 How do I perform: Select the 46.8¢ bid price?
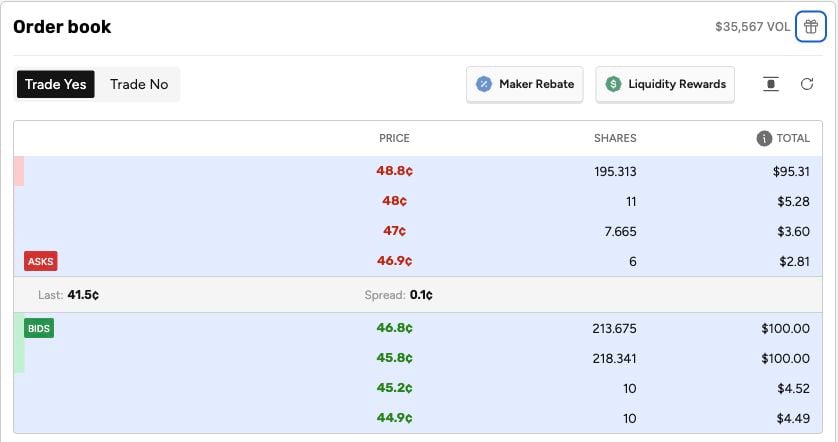[x=394, y=328]
